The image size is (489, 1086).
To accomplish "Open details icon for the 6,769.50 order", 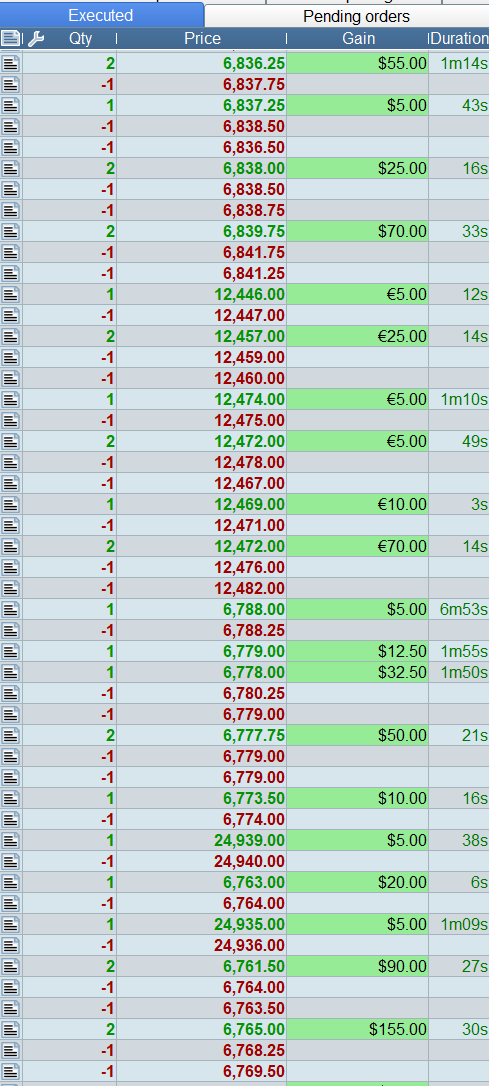I will pyautogui.click(x=10, y=1071).
